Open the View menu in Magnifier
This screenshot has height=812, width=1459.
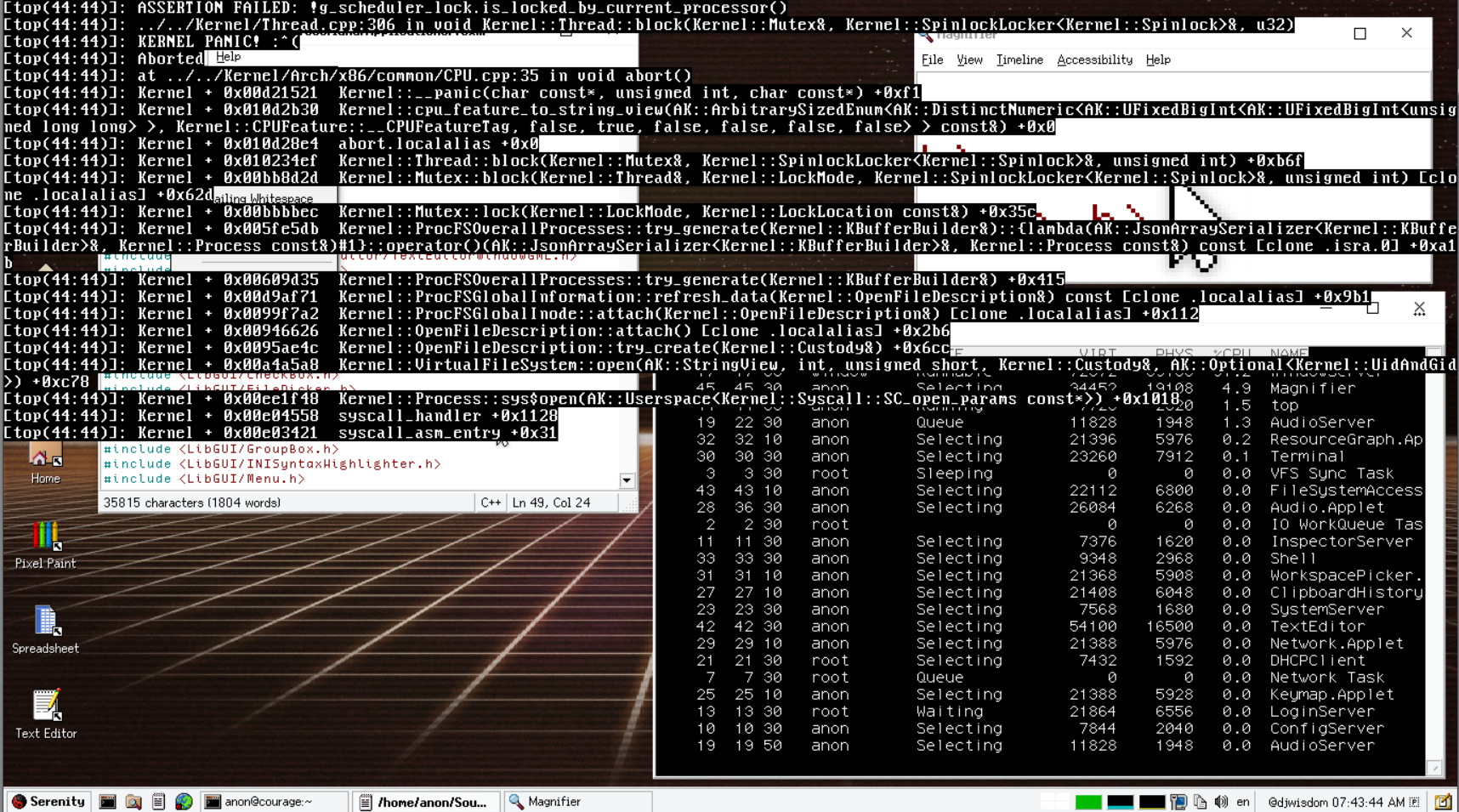click(x=968, y=60)
